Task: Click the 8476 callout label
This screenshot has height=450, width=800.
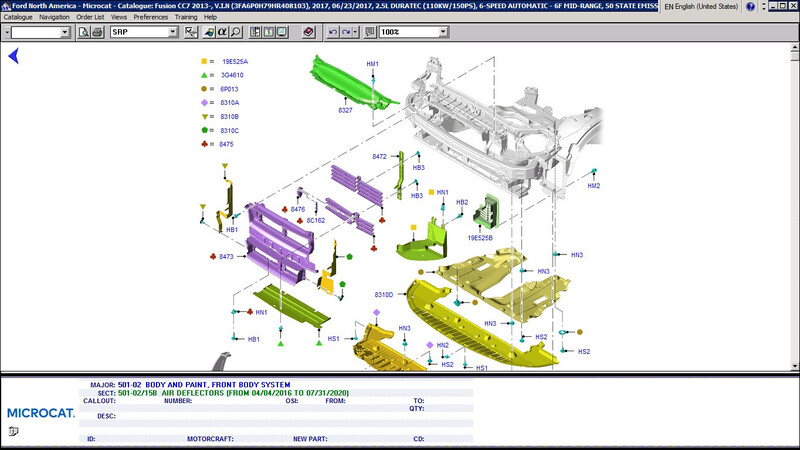Action: (x=298, y=209)
